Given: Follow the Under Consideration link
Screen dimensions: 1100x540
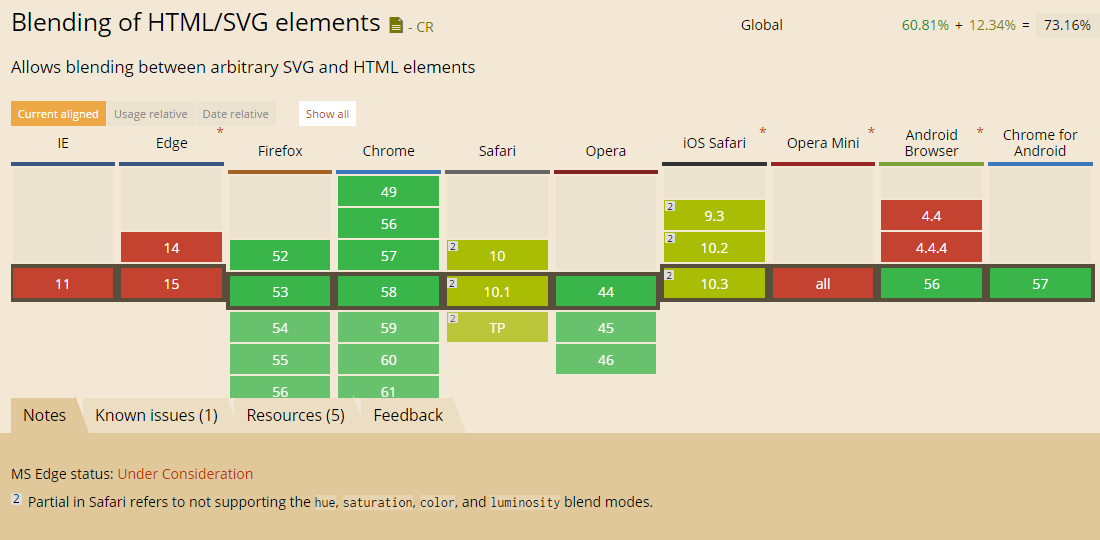Looking at the screenshot, I should coord(185,474).
